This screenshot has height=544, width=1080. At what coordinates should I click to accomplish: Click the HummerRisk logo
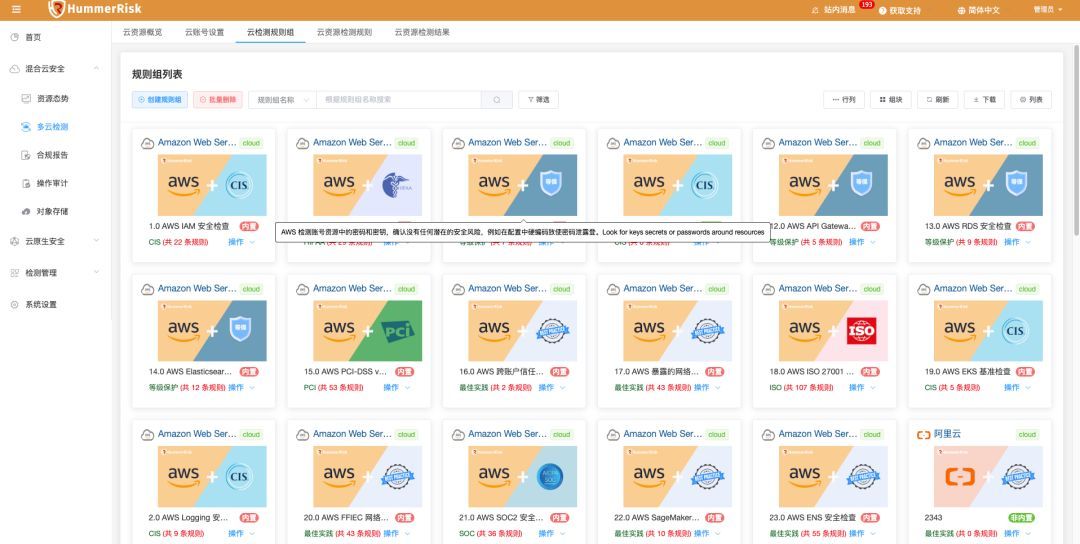95,9
